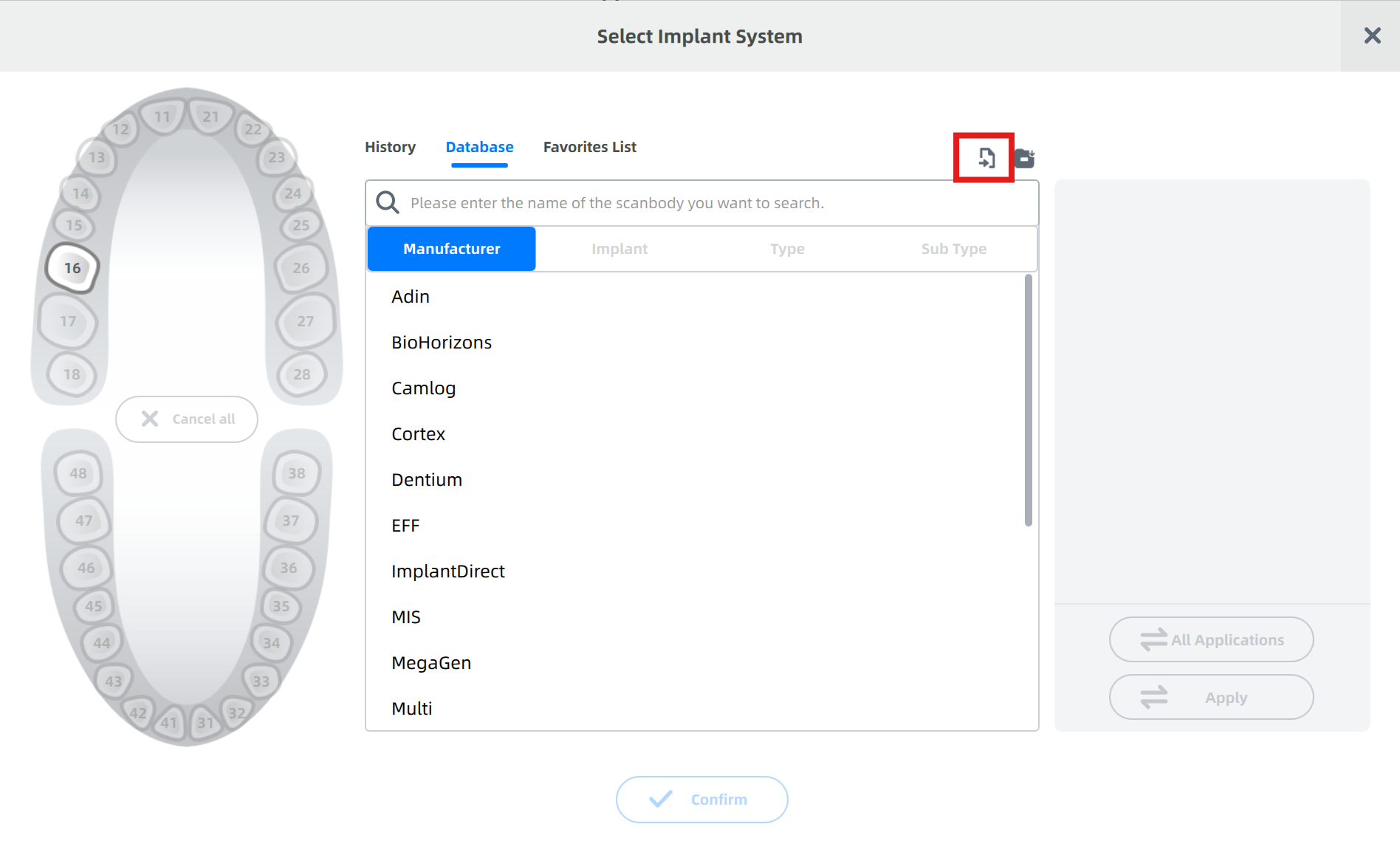Select tooth 42 on the lower arch
The image size is (1400, 852).
138,713
